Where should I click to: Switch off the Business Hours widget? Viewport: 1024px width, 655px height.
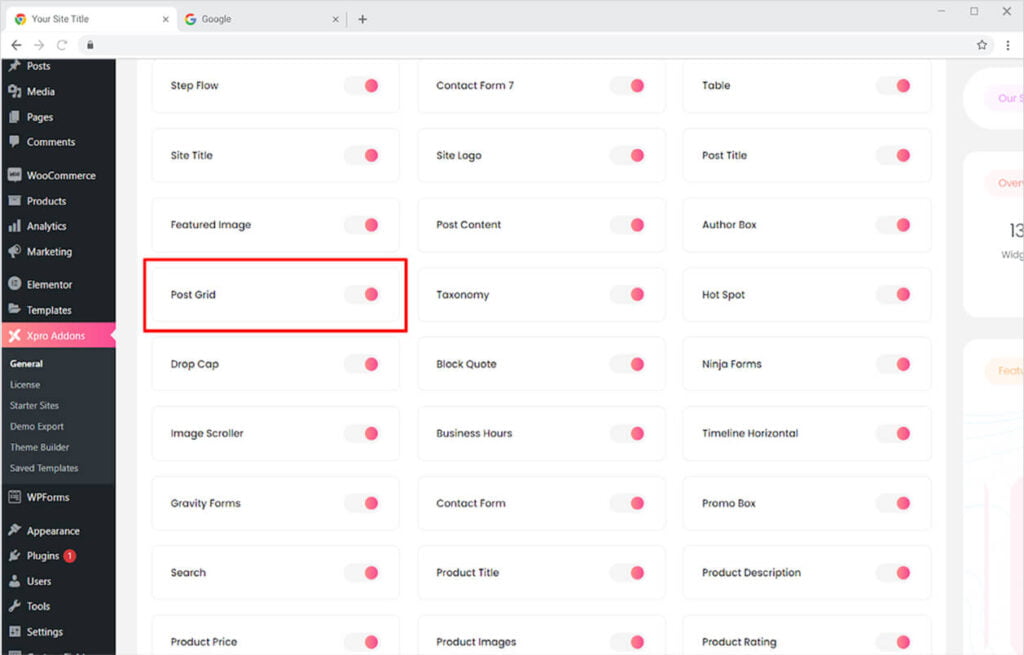pos(628,434)
